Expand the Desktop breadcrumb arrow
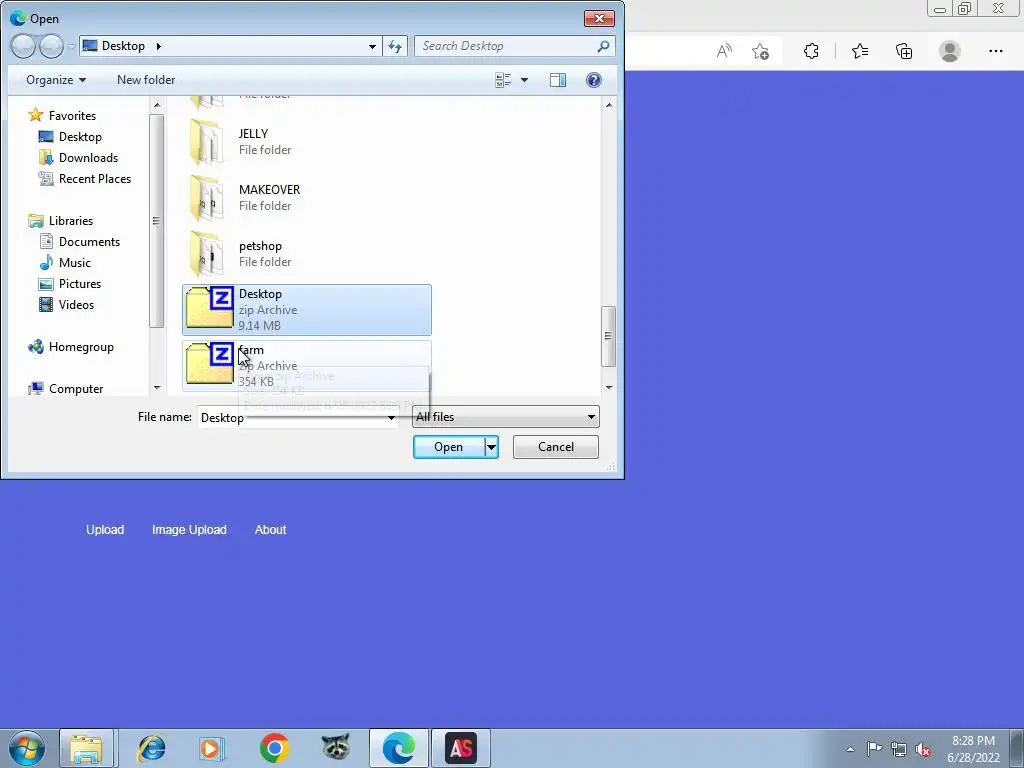 click(x=159, y=46)
